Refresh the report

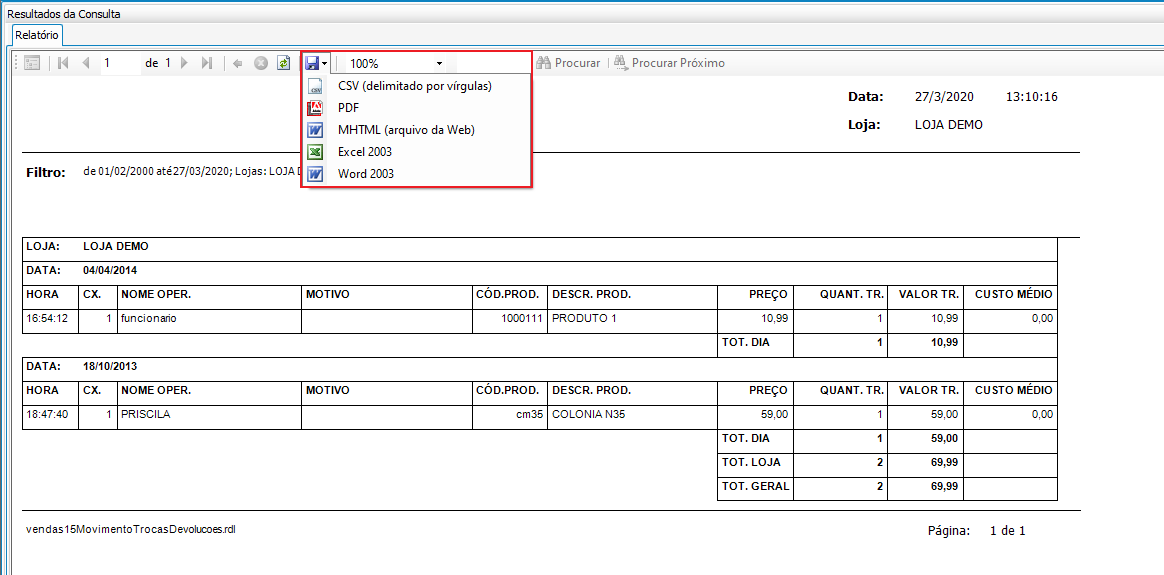(284, 64)
